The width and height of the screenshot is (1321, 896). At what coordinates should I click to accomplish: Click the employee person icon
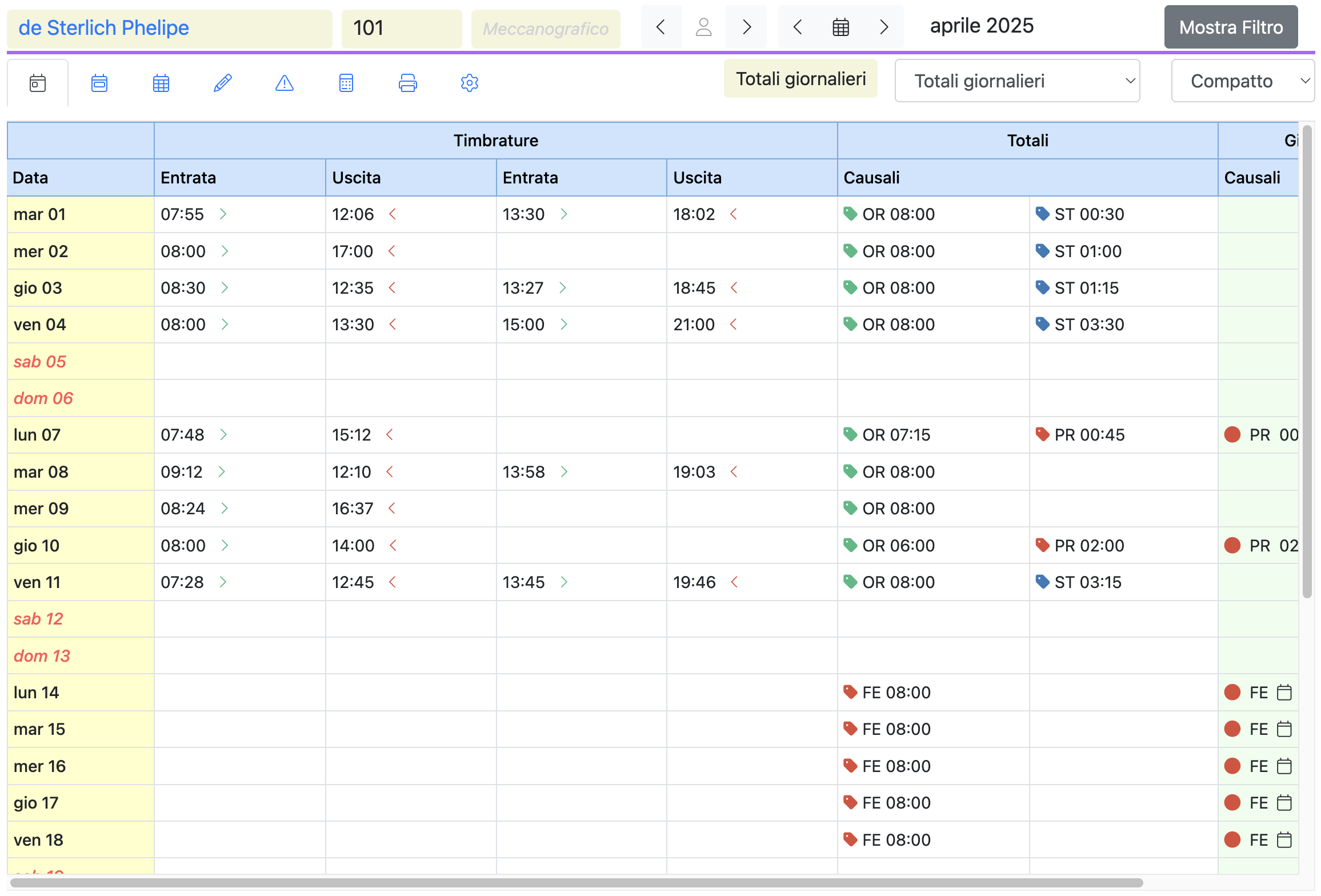click(x=704, y=27)
